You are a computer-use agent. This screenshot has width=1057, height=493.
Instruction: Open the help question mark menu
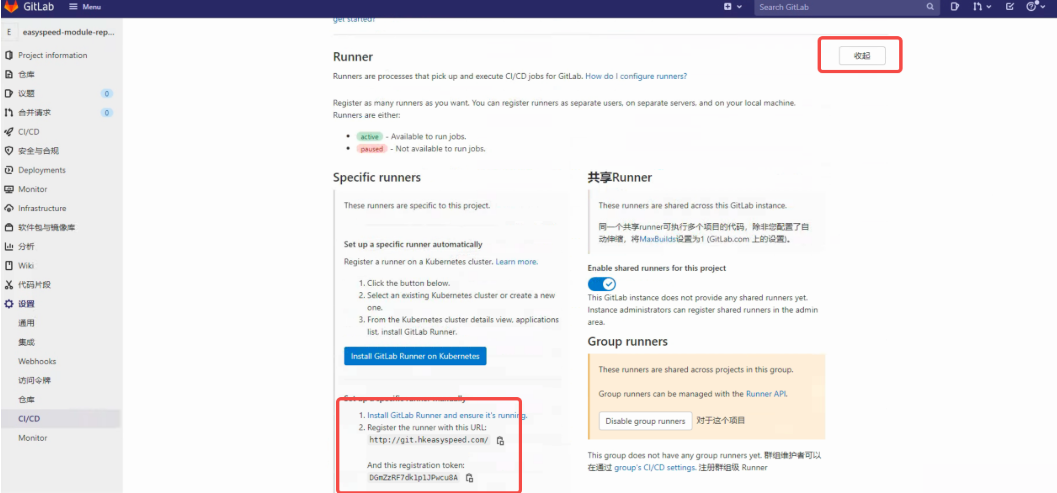coord(1033,7)
